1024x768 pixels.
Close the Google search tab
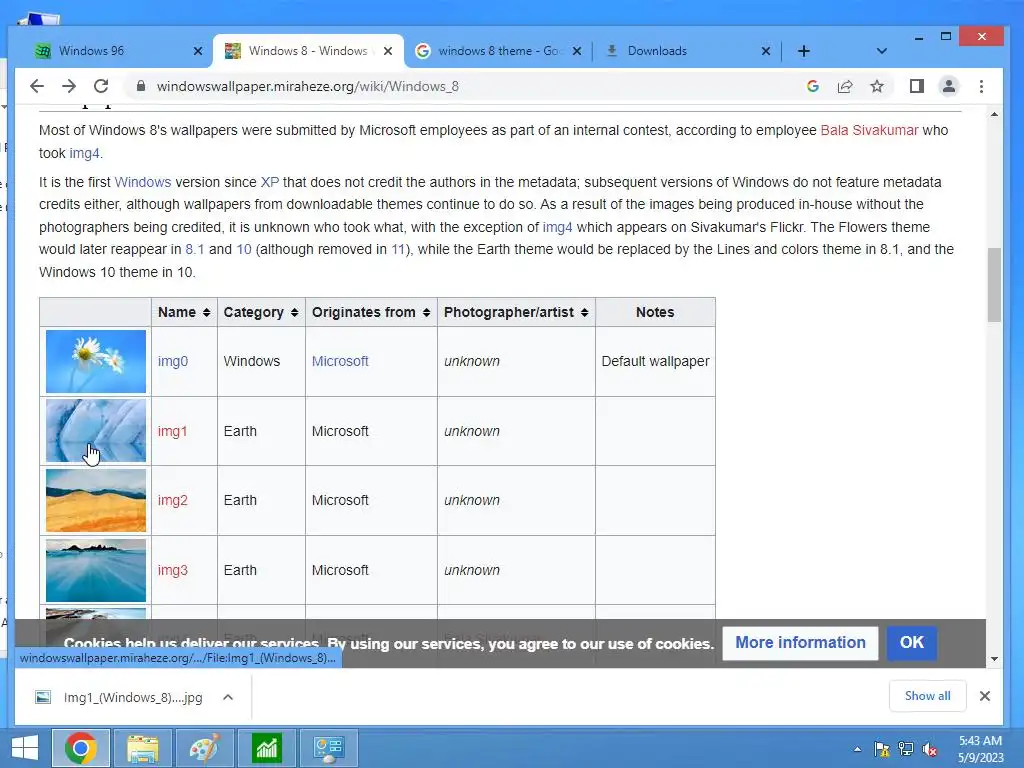577,51
